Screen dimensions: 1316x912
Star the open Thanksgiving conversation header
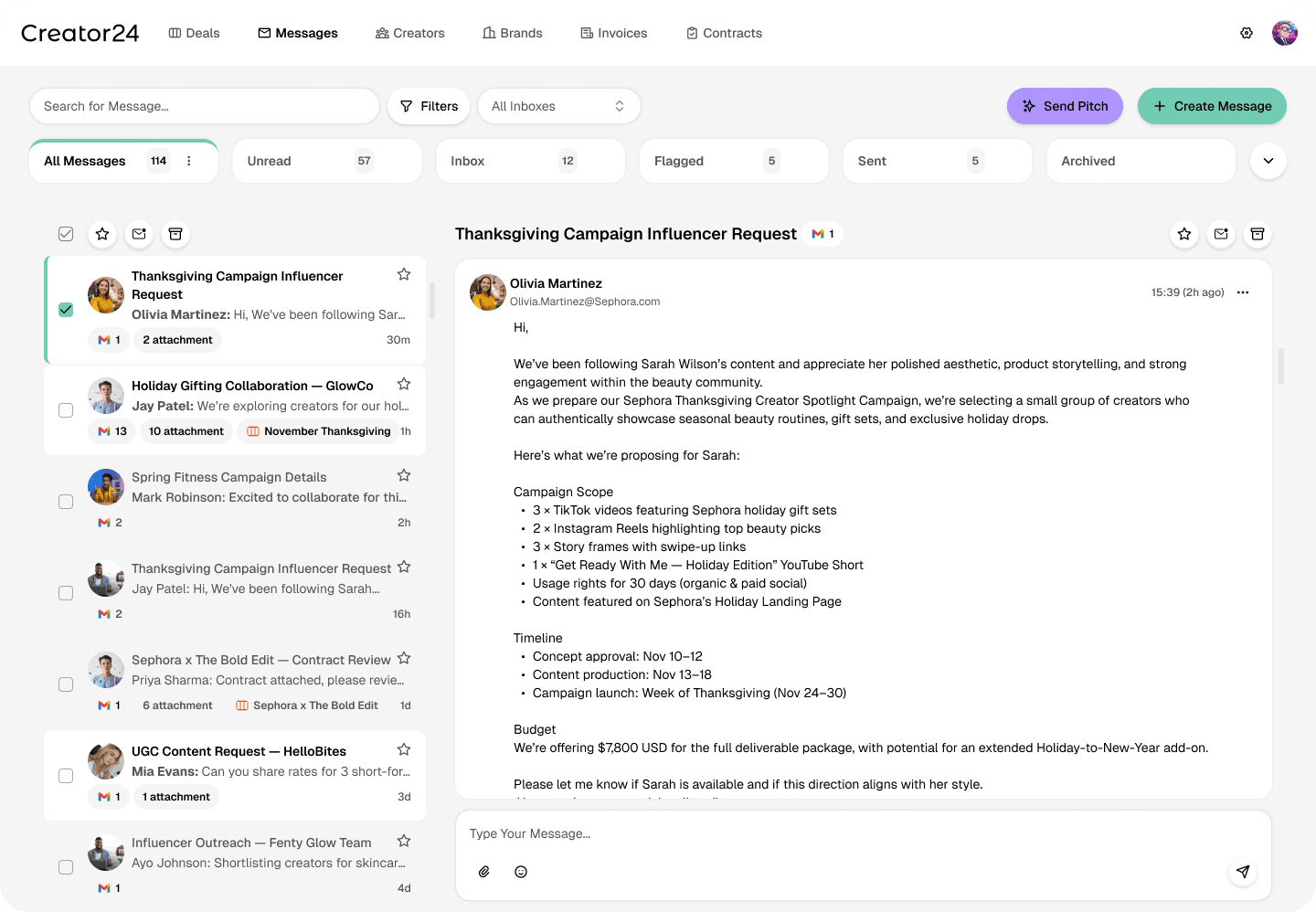pos(1184,234)
